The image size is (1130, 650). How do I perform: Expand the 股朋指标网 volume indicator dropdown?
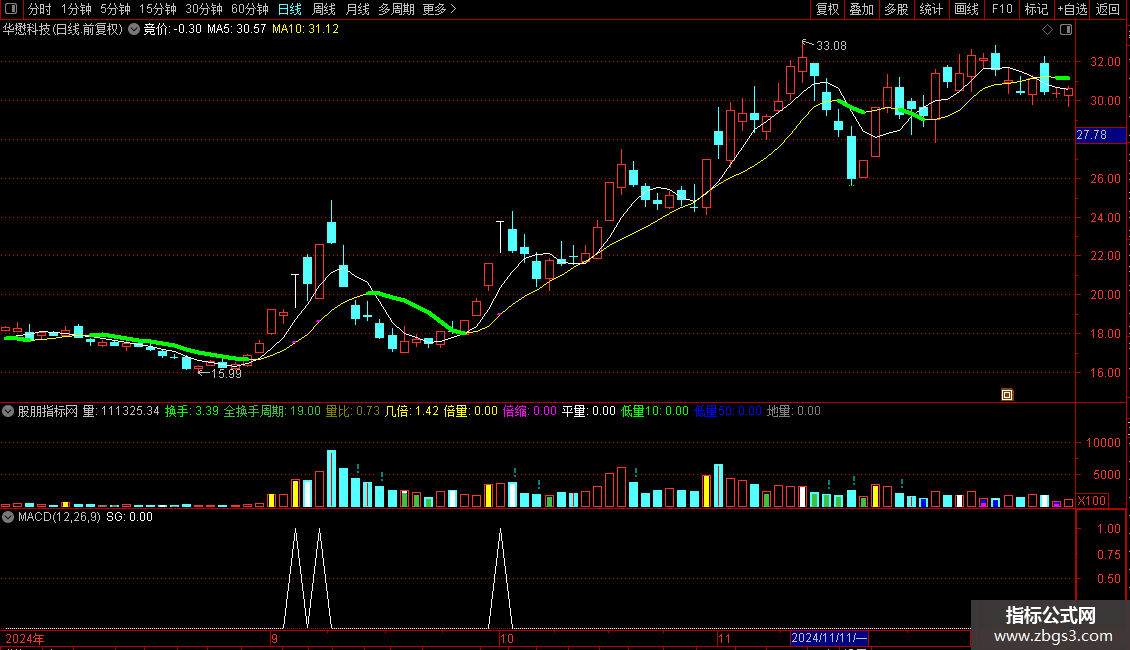8,411
